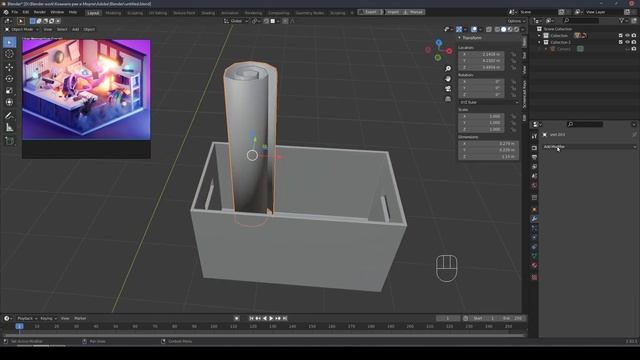Open the Tool properties tab icon
The width and height of the screenshot is (640, 360).
click(534, 137)
